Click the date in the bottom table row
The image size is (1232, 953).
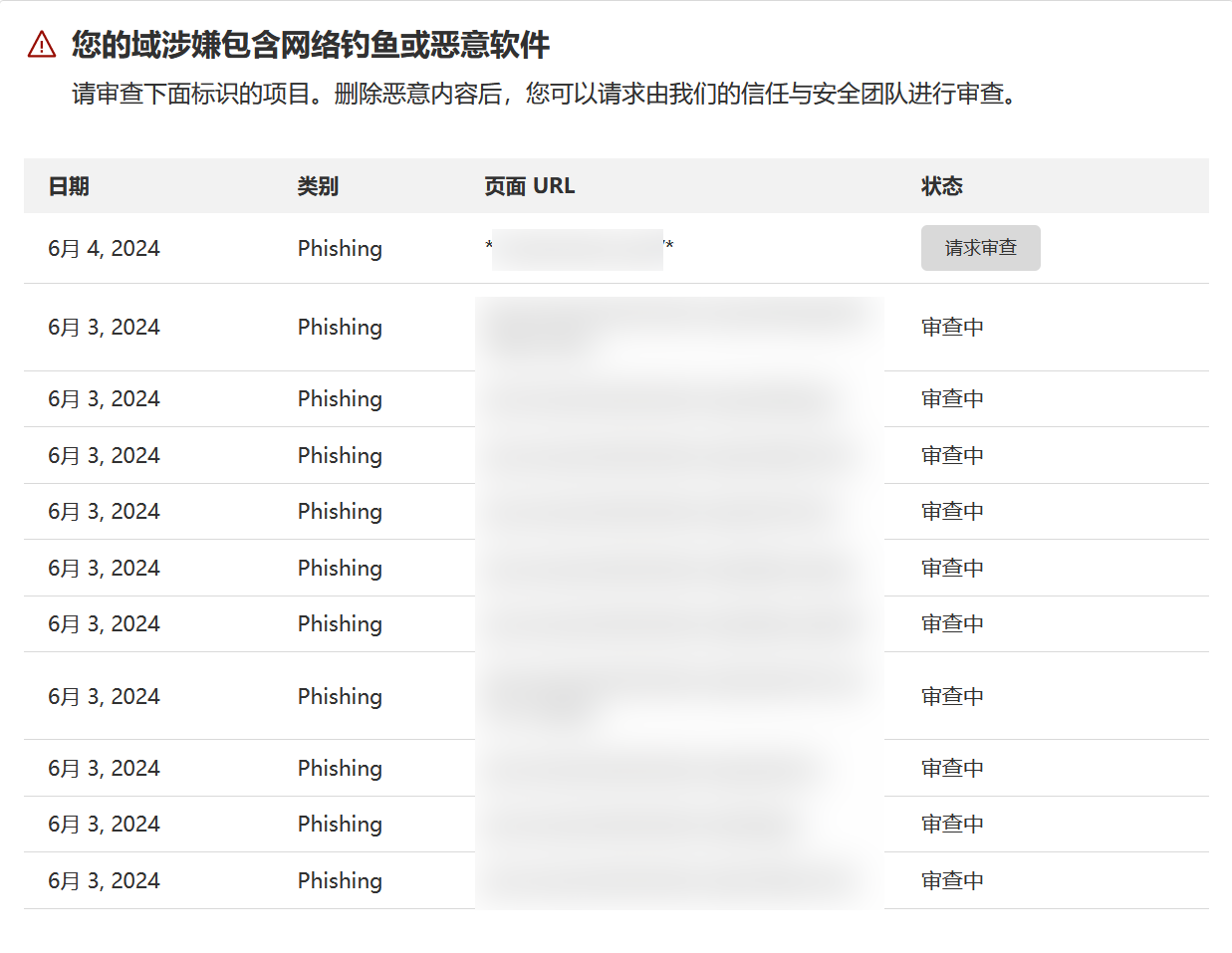104,881
